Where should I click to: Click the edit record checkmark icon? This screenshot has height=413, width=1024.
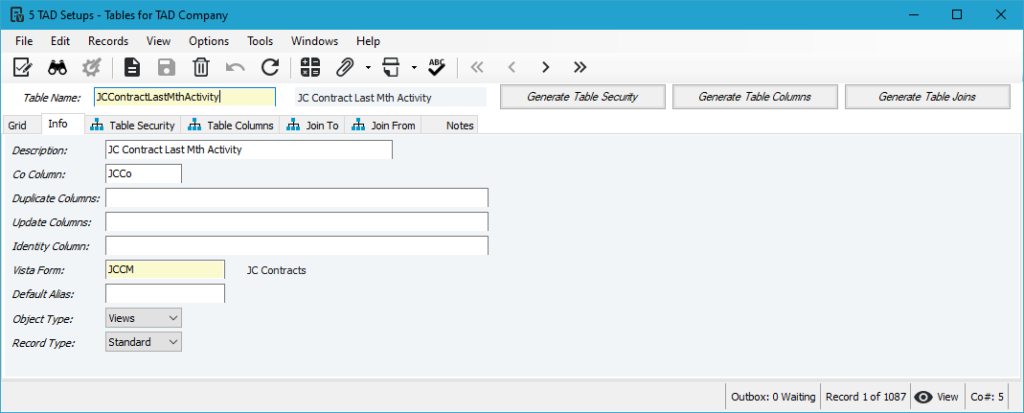point(23,67)
